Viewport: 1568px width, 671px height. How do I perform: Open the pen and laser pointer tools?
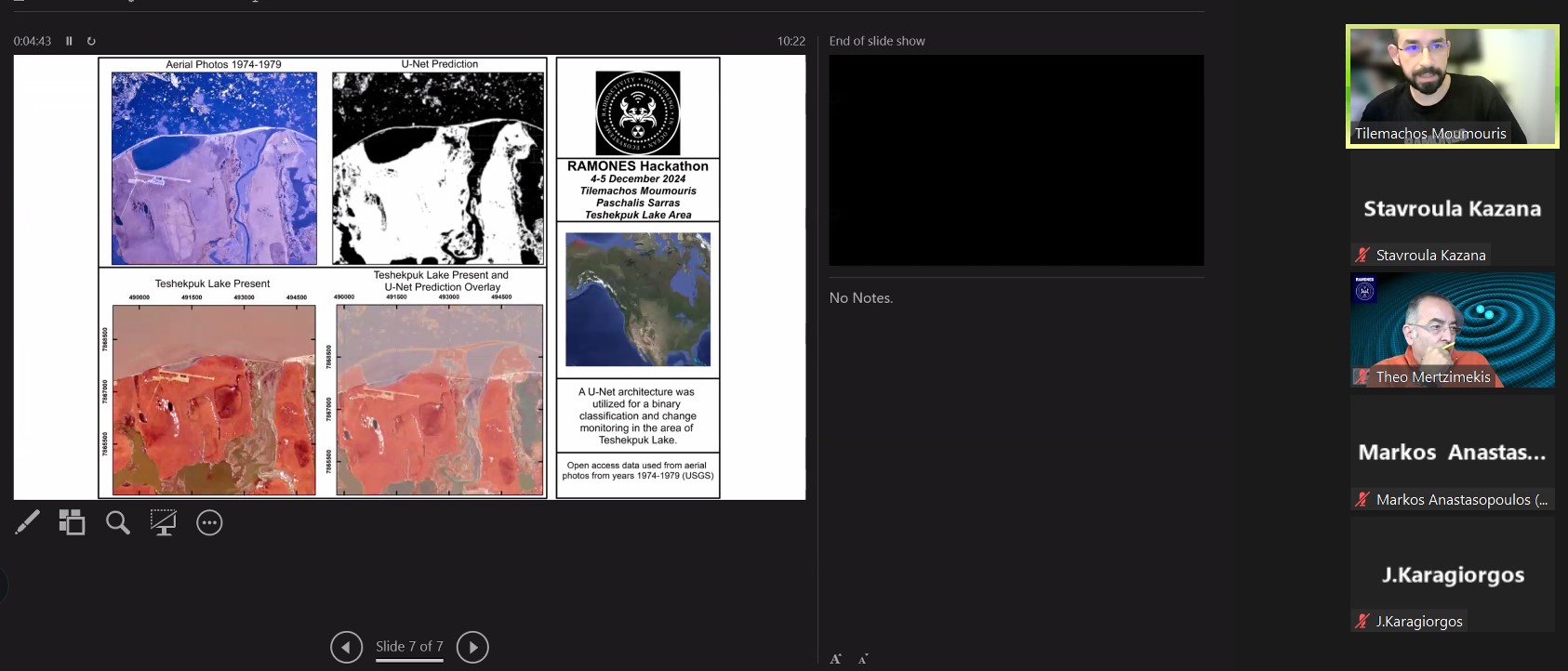click(x=27, y=522)
